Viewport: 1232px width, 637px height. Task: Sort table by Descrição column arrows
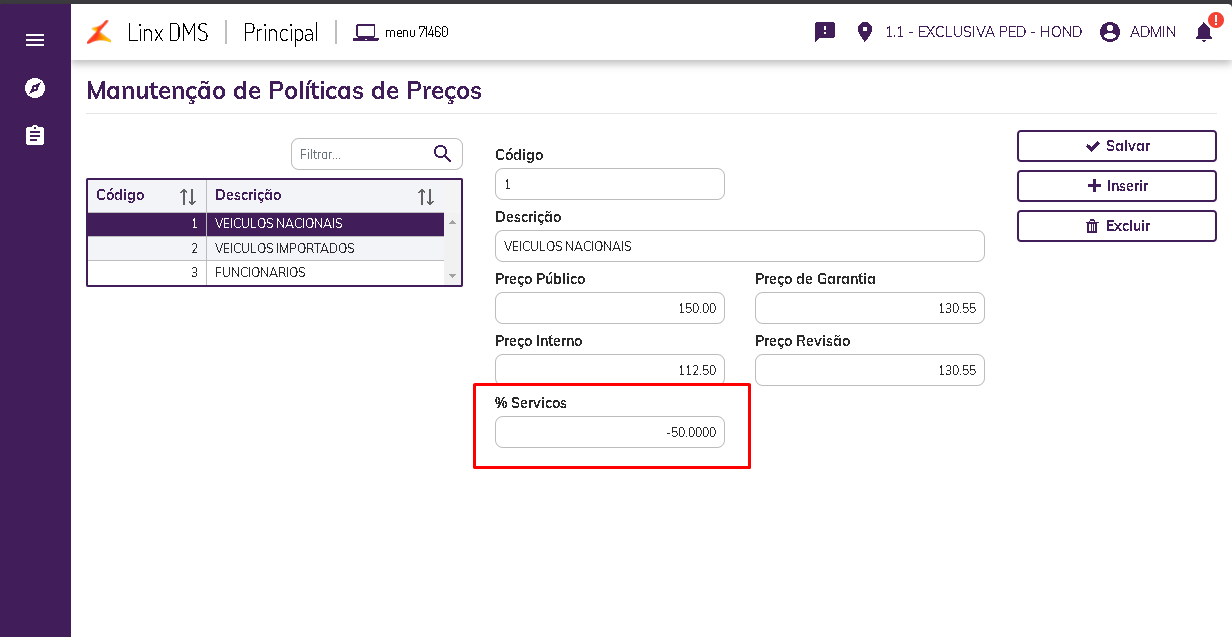426,197
